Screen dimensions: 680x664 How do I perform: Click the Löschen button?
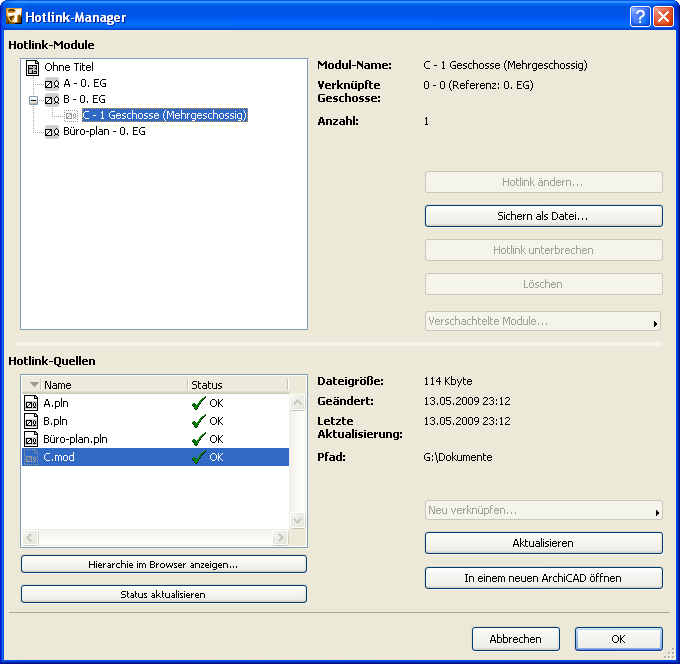click(x=543, y=284)
